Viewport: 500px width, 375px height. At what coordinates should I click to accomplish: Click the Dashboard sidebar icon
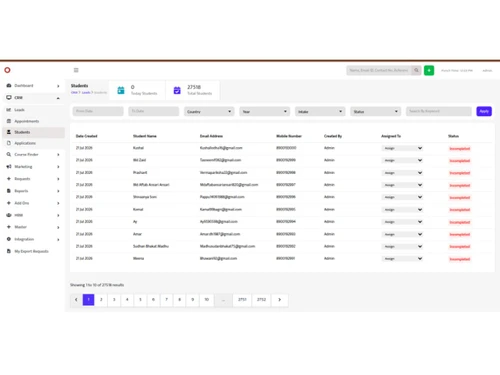9,86
